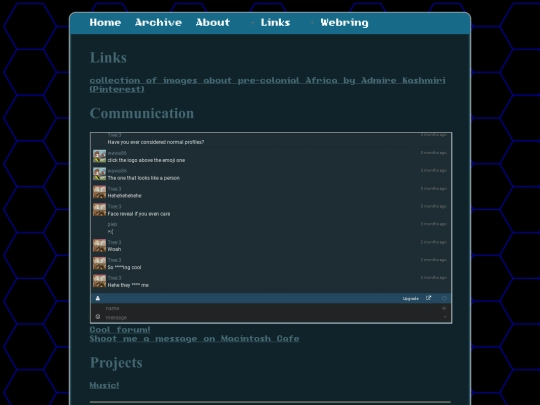This screenshot has height=405, width=540.
Task: Open the chat profile person icon
Action: (x=98, y=298)
